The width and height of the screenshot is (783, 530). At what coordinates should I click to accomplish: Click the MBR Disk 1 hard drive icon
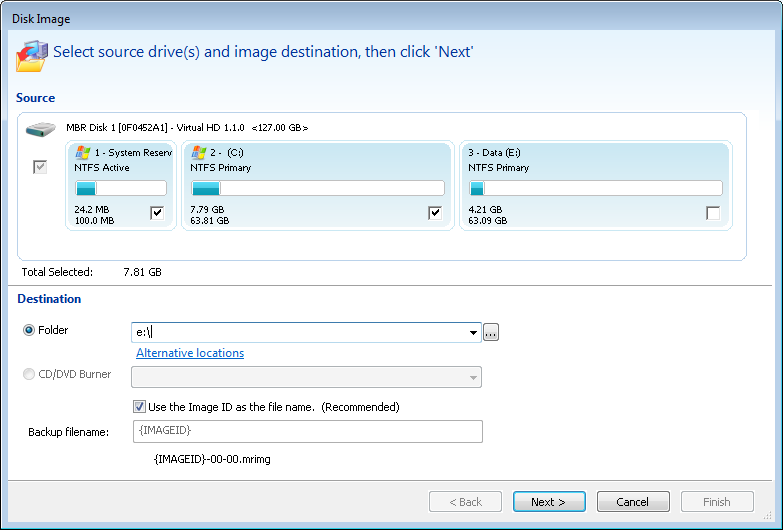[x=42, y=129]
